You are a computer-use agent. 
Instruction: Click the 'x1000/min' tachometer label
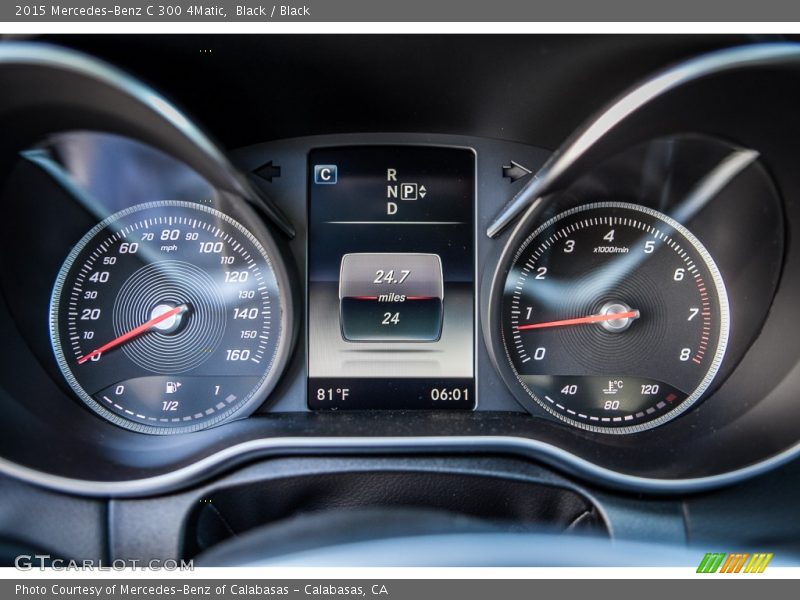pos(611,249)
